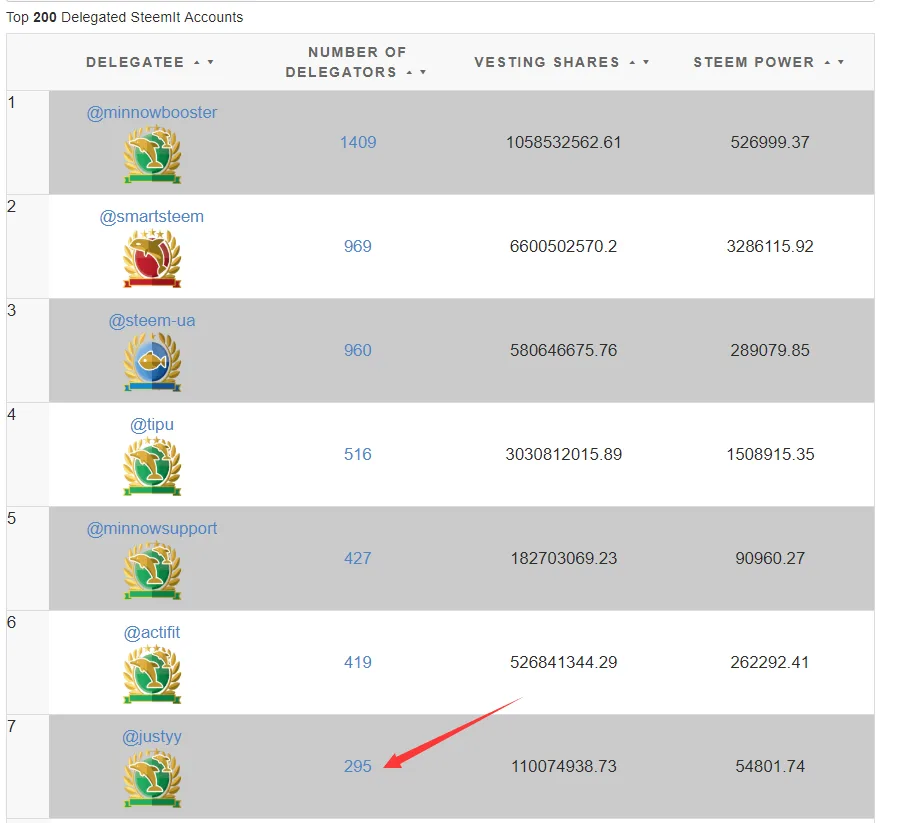Open the @justyy account link
920x823 pixels.
coord(152,736)
